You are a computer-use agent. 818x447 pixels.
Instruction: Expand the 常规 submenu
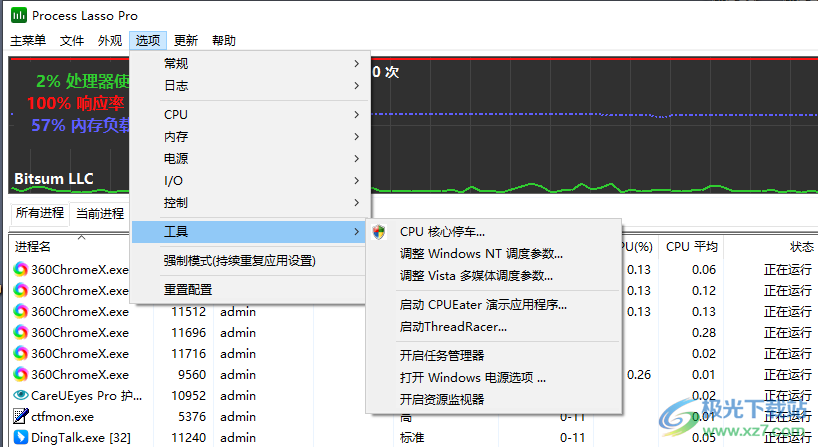pos(249,64)
